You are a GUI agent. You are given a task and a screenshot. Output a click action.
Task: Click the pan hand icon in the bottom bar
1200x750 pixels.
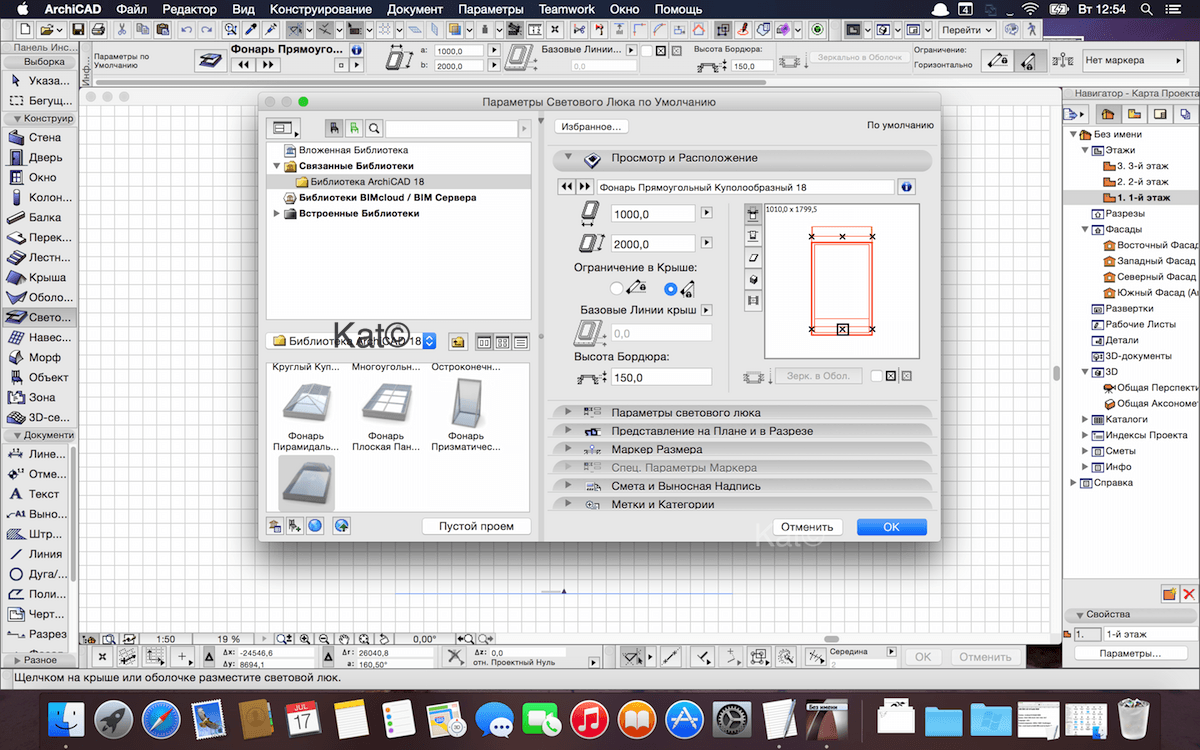point(343,638)
